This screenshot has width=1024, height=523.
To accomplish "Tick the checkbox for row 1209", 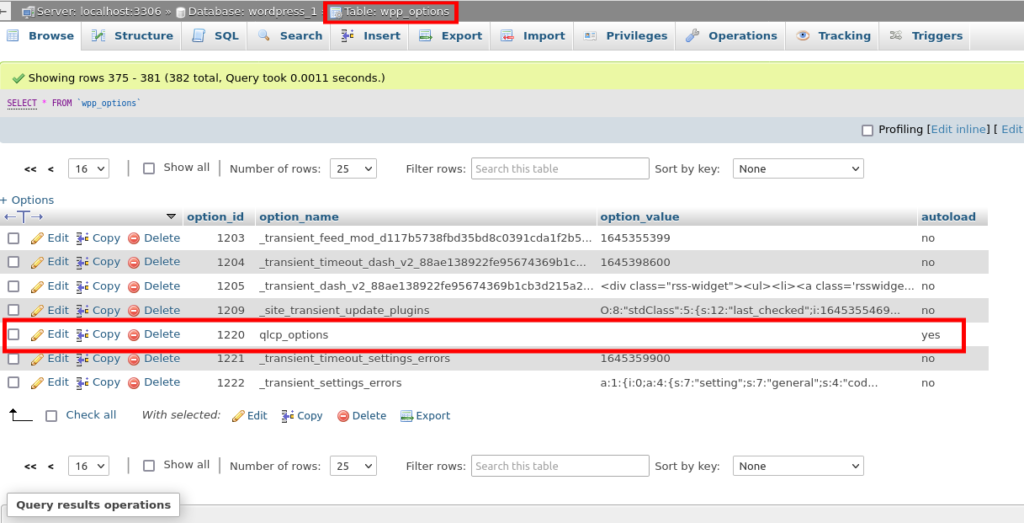I will (x=13, y=311).
